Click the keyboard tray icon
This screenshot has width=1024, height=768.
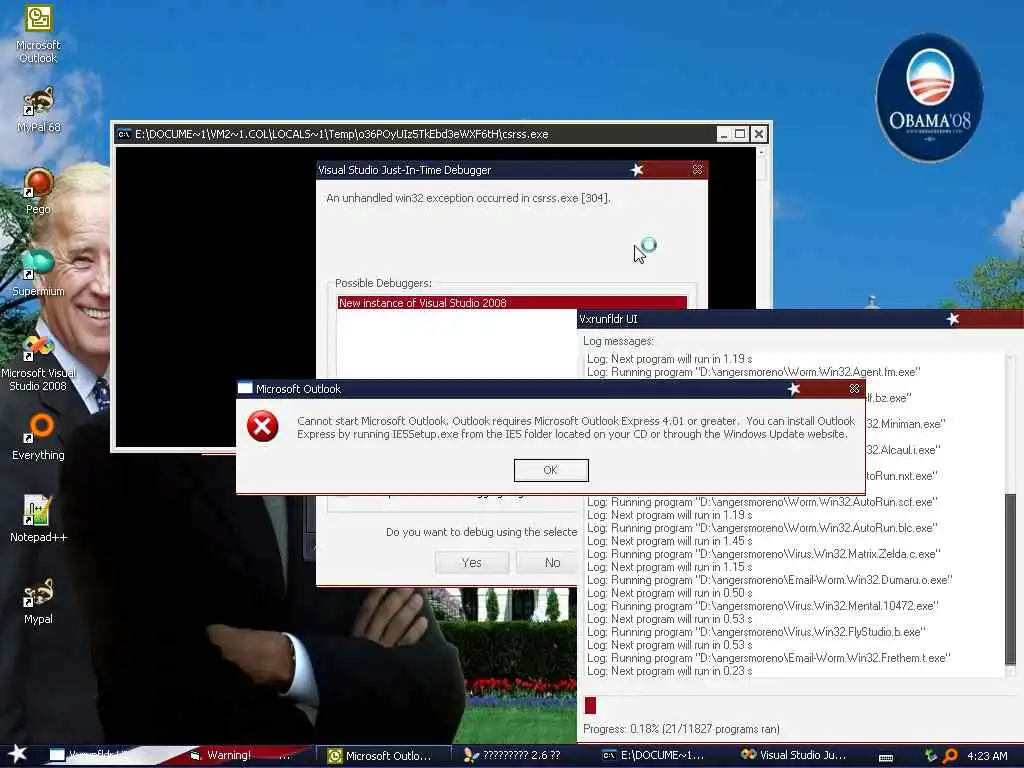tap(886, 757)
